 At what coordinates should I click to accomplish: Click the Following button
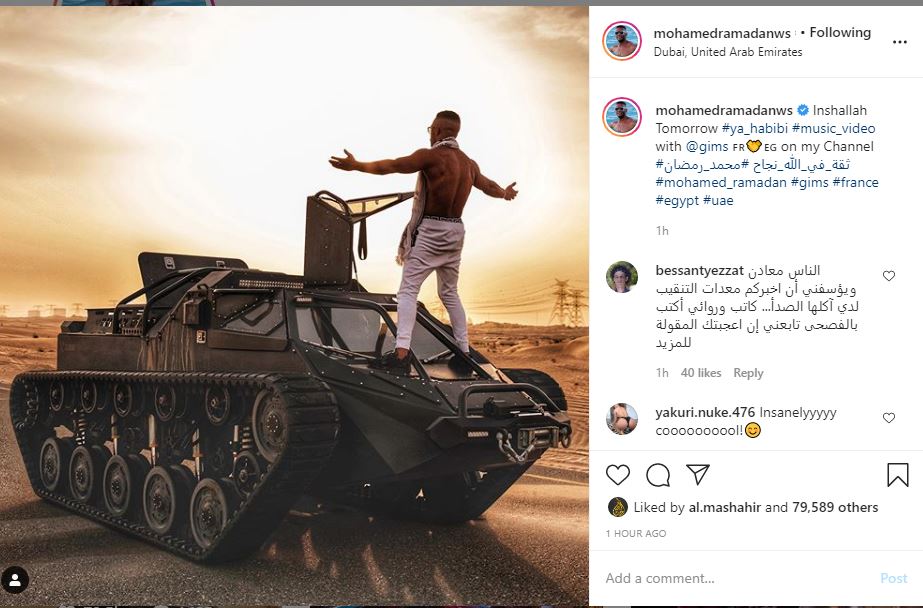point(839,33)
